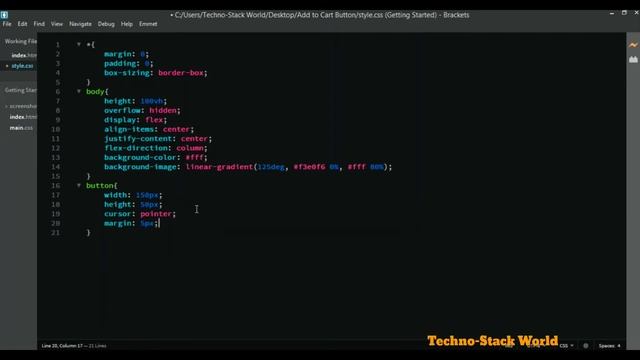
Task: Open the Emmet menu
Action: 148,24
